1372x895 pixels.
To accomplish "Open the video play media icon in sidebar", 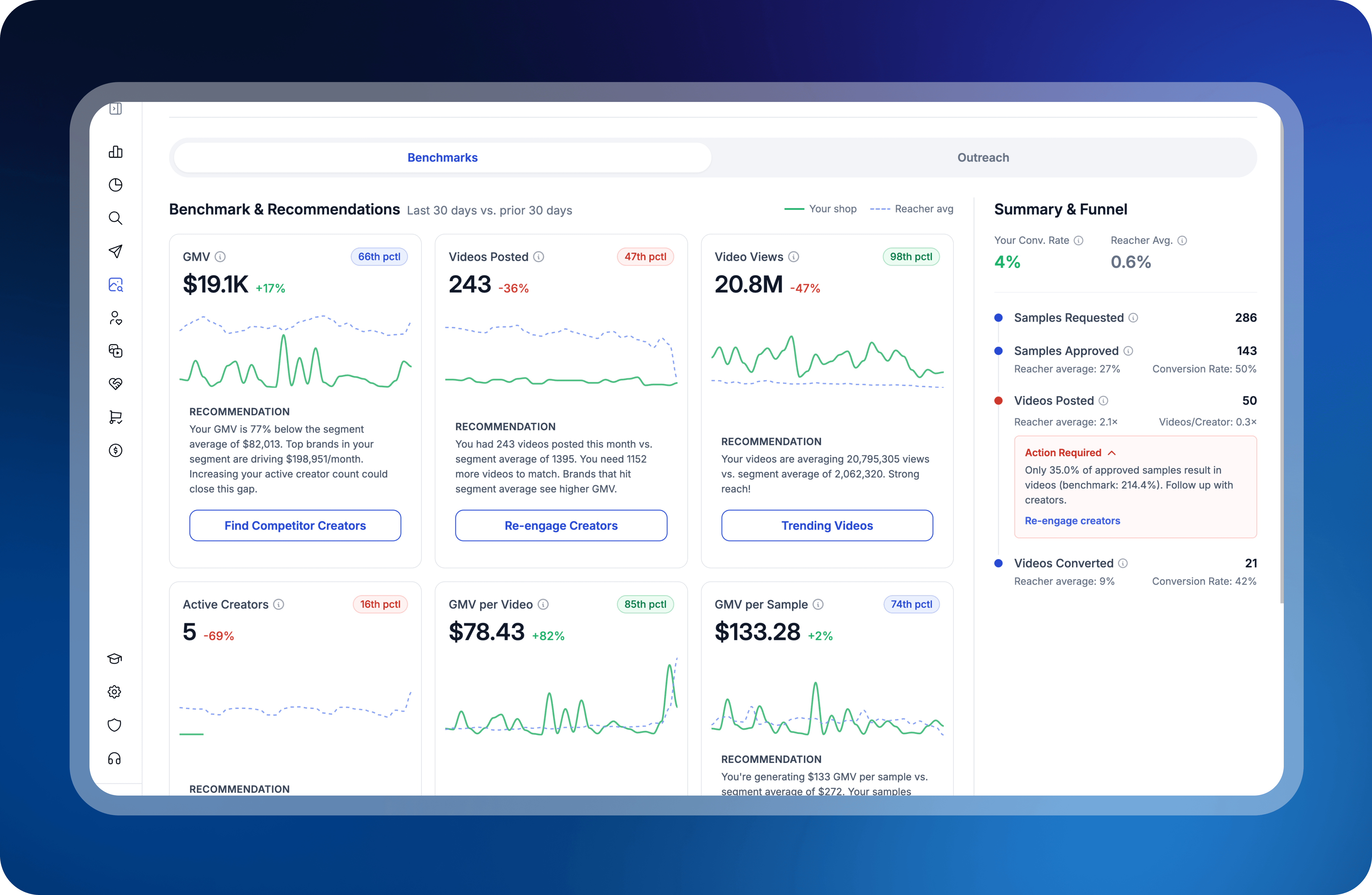I will [115, 351].
